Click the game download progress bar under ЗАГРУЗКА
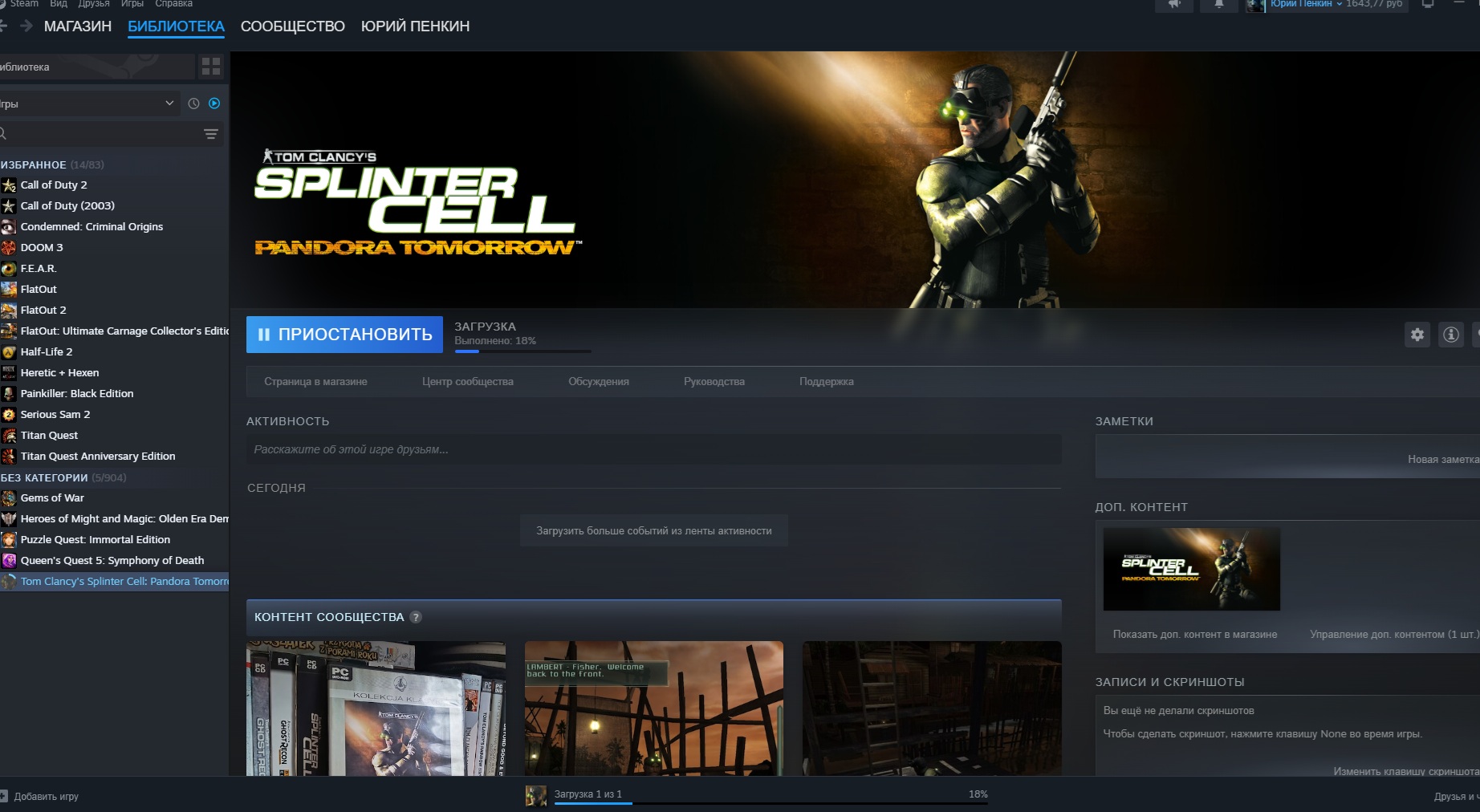 (x=522, y=351)
